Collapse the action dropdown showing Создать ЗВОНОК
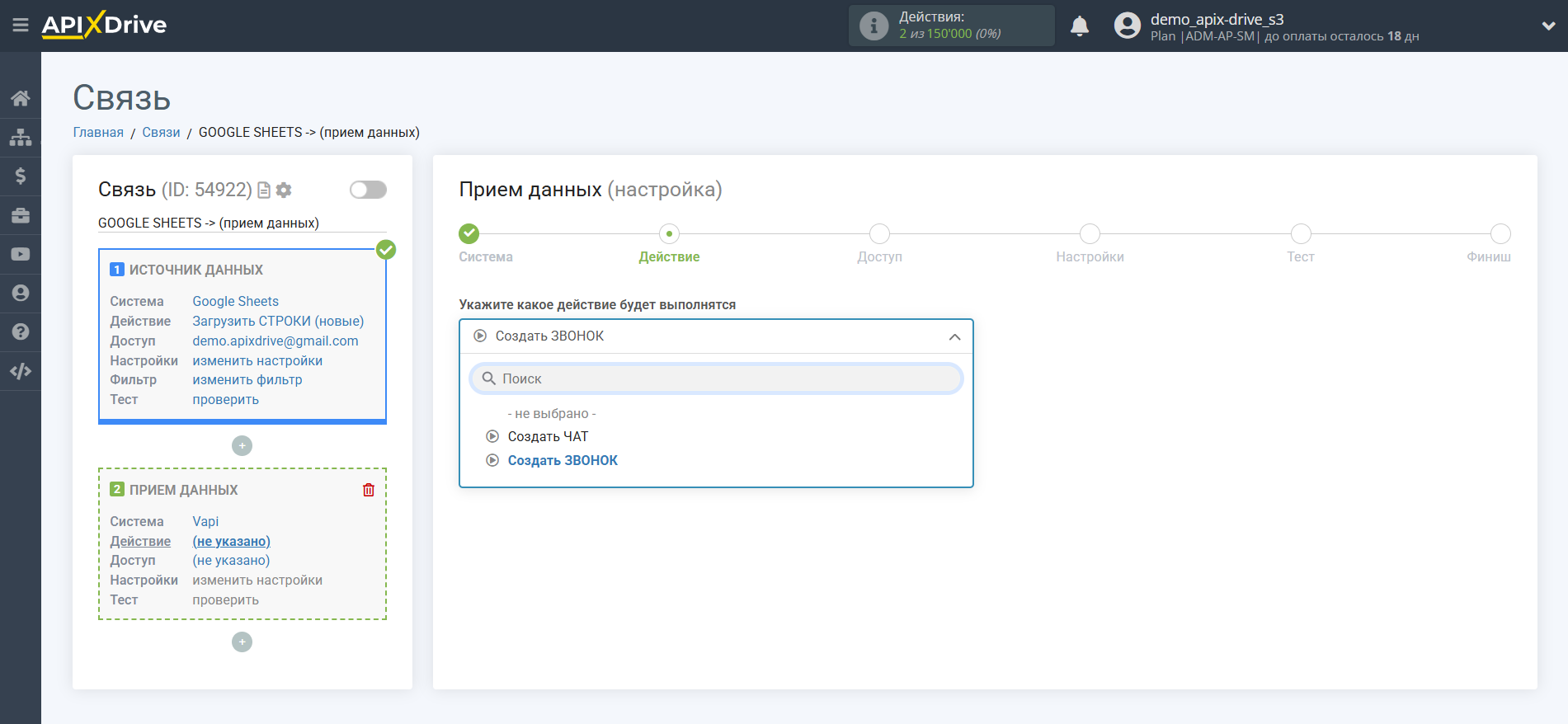Image resolution: width=1568 pixels, height=724 pixels. [716, 336]
